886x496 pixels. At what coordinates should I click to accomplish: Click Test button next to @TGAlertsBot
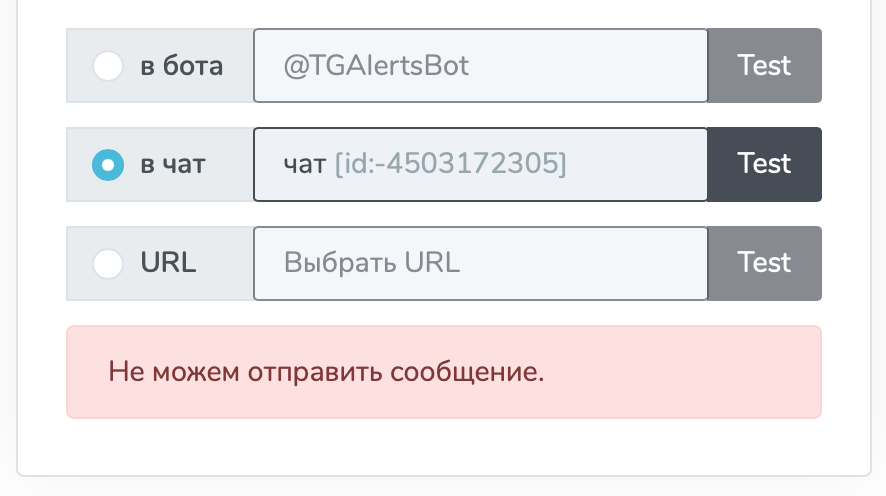(765, 66)
